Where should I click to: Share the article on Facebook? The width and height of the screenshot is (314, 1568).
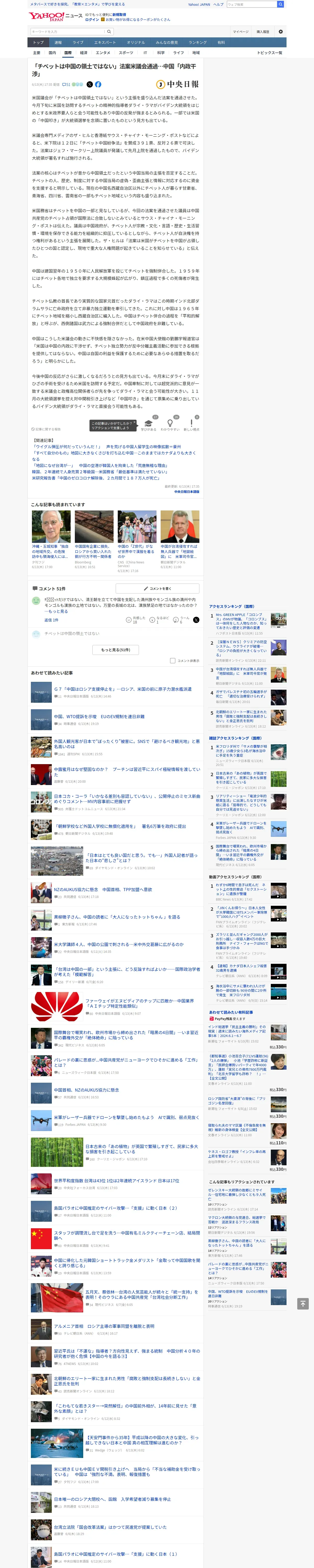98,85
